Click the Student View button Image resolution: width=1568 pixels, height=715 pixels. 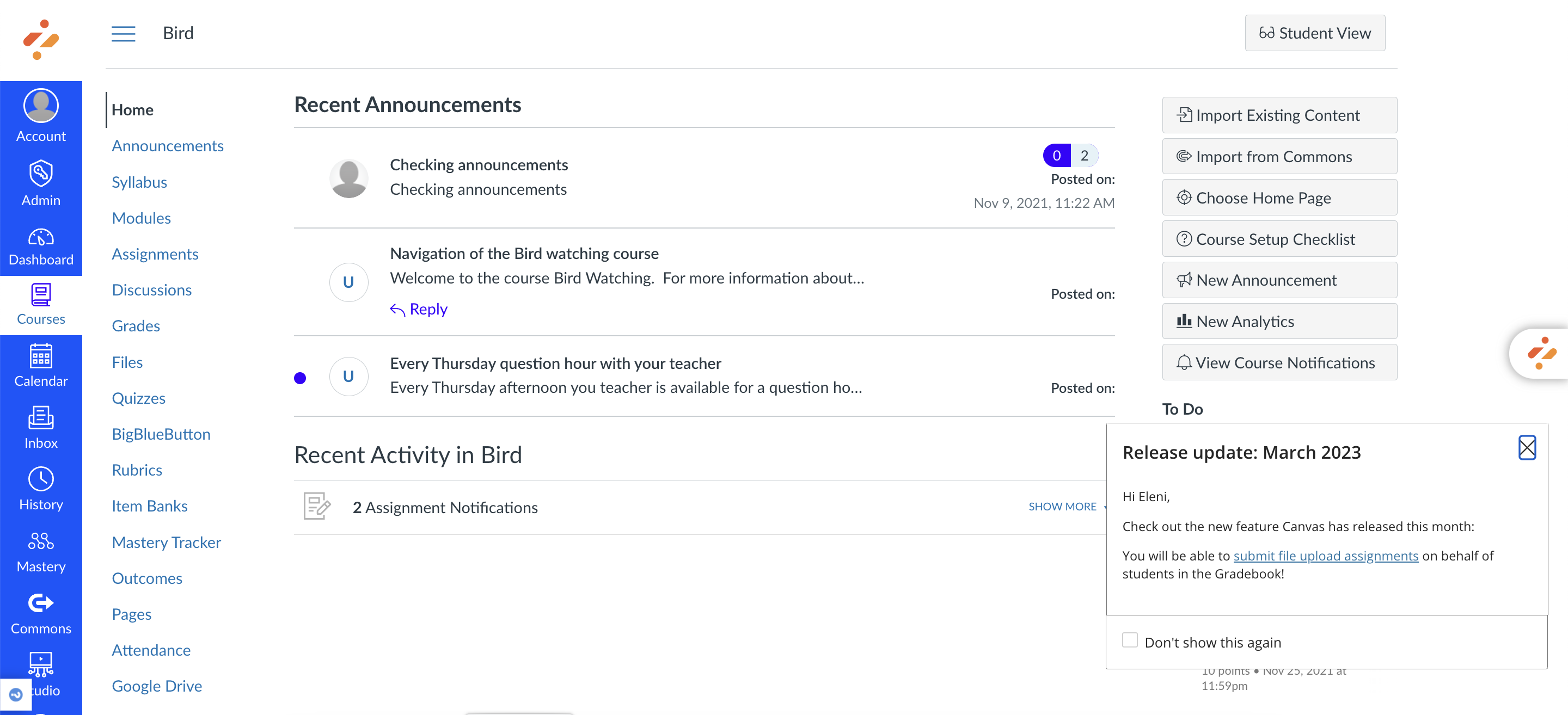pyautogui.click(x=1314, y=34)
